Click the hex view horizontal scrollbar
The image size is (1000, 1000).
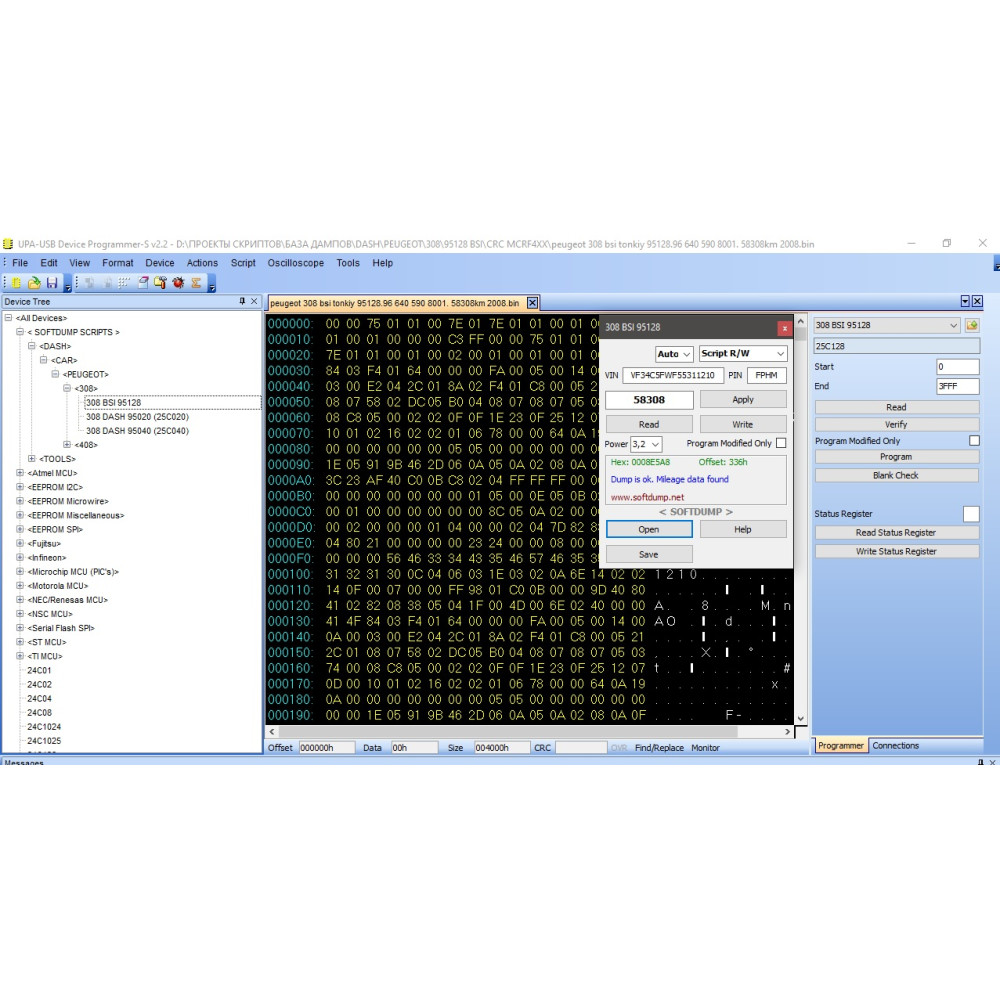(x=529, y=732)
